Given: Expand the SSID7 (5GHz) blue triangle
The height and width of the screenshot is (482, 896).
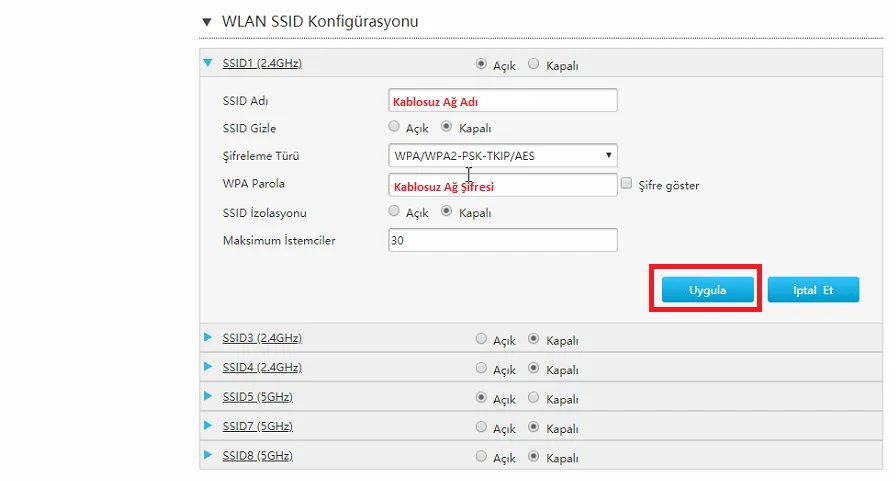Looking at the screenshot, I should point(208,425).
